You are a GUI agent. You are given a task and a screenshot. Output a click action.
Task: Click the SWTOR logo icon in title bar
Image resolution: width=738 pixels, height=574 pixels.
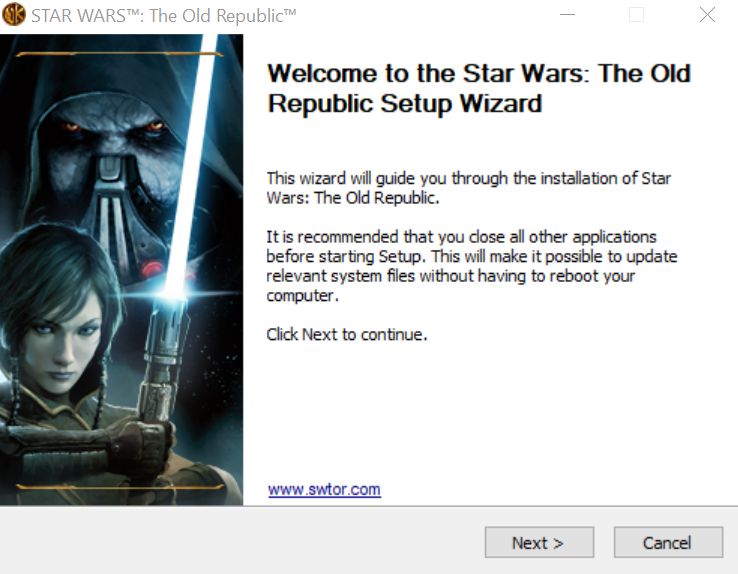click(x=14, y=15)
